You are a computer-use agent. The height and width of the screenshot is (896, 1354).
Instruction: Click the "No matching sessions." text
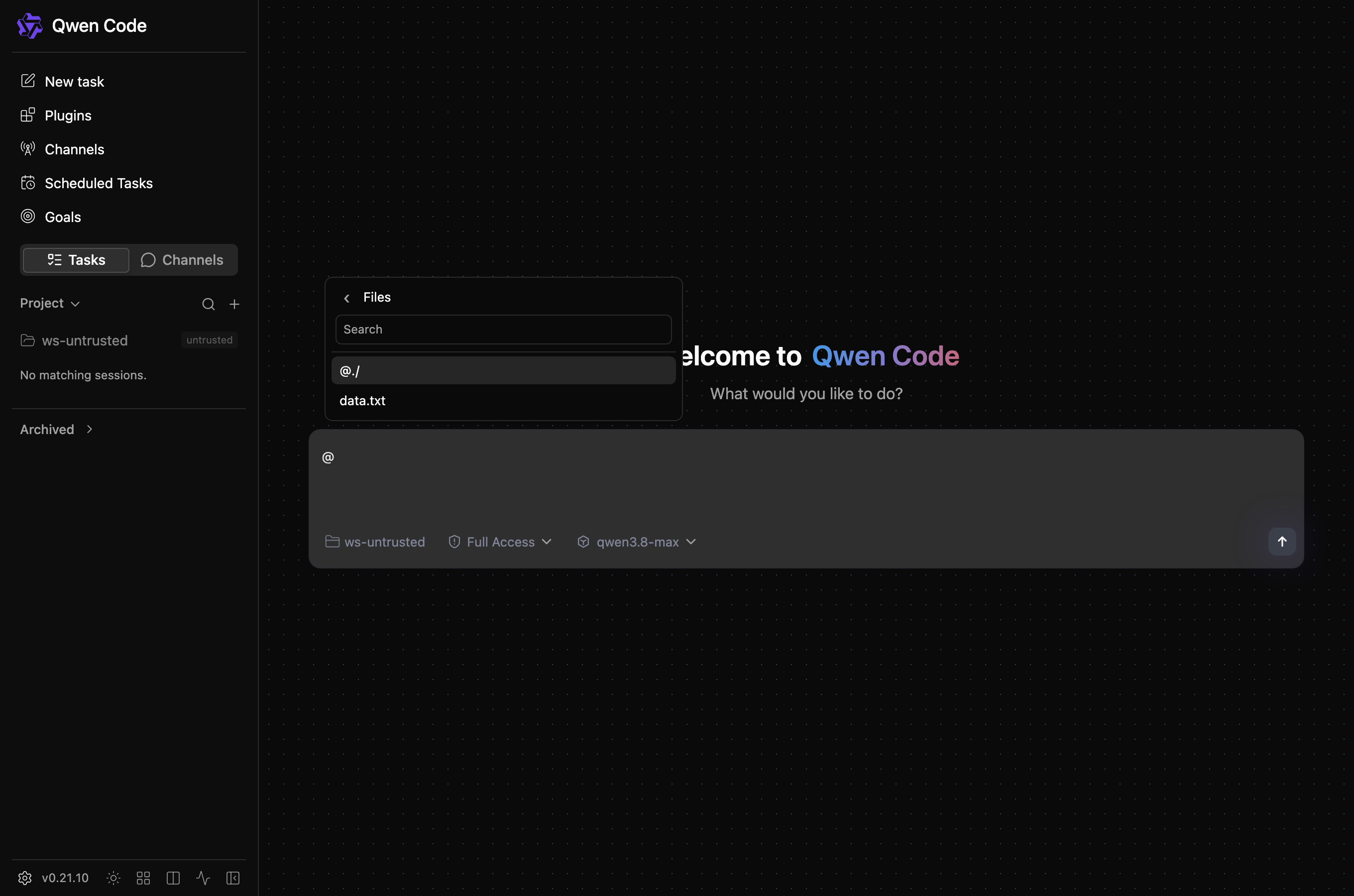[84, 375]
